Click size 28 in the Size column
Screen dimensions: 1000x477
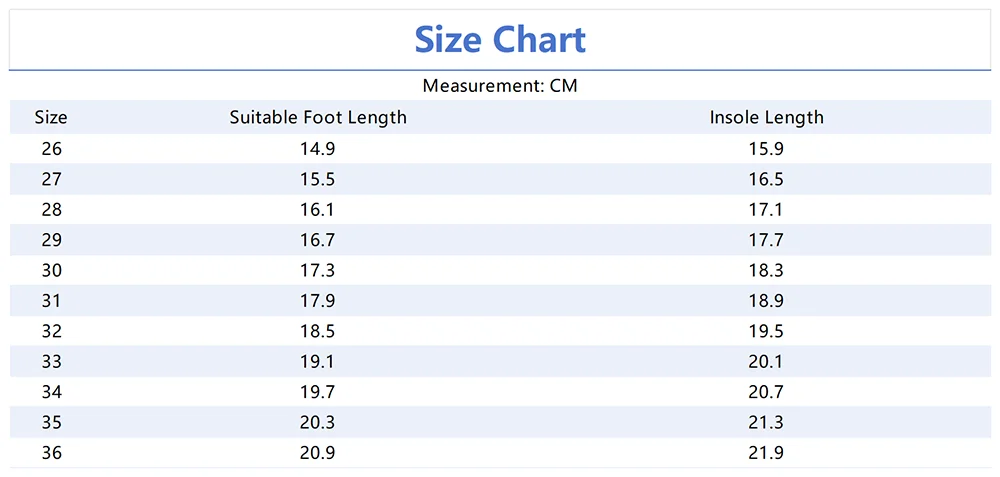(x=51, y=210)
